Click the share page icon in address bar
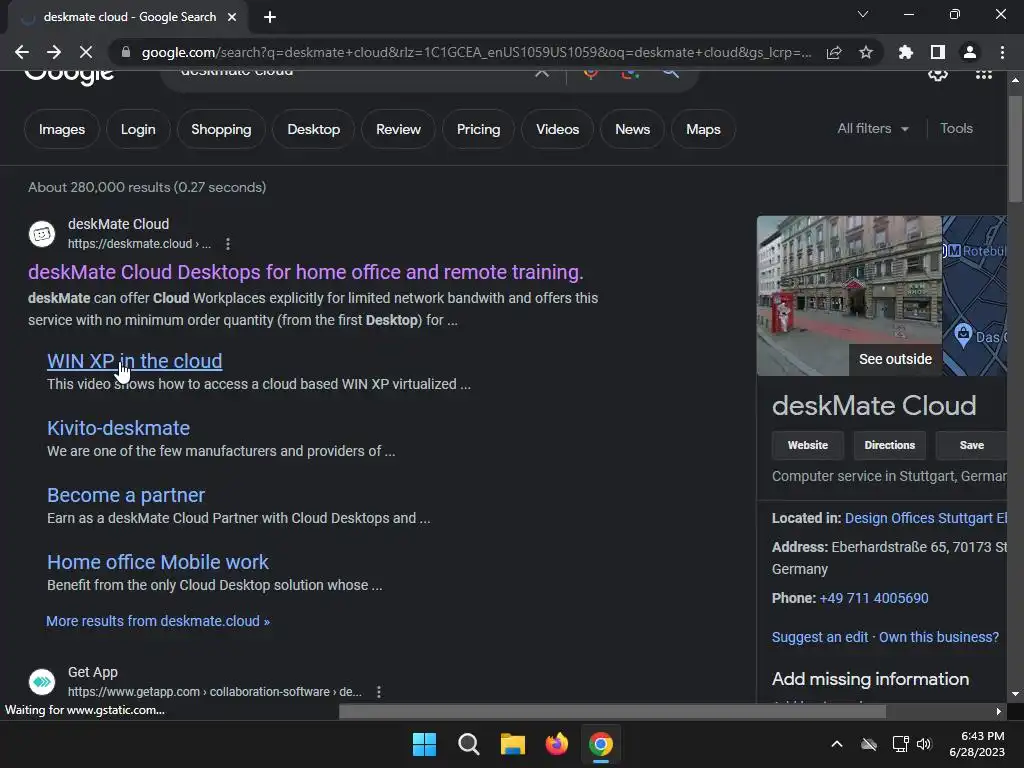The image size is (1024, 768). [834, 52]
